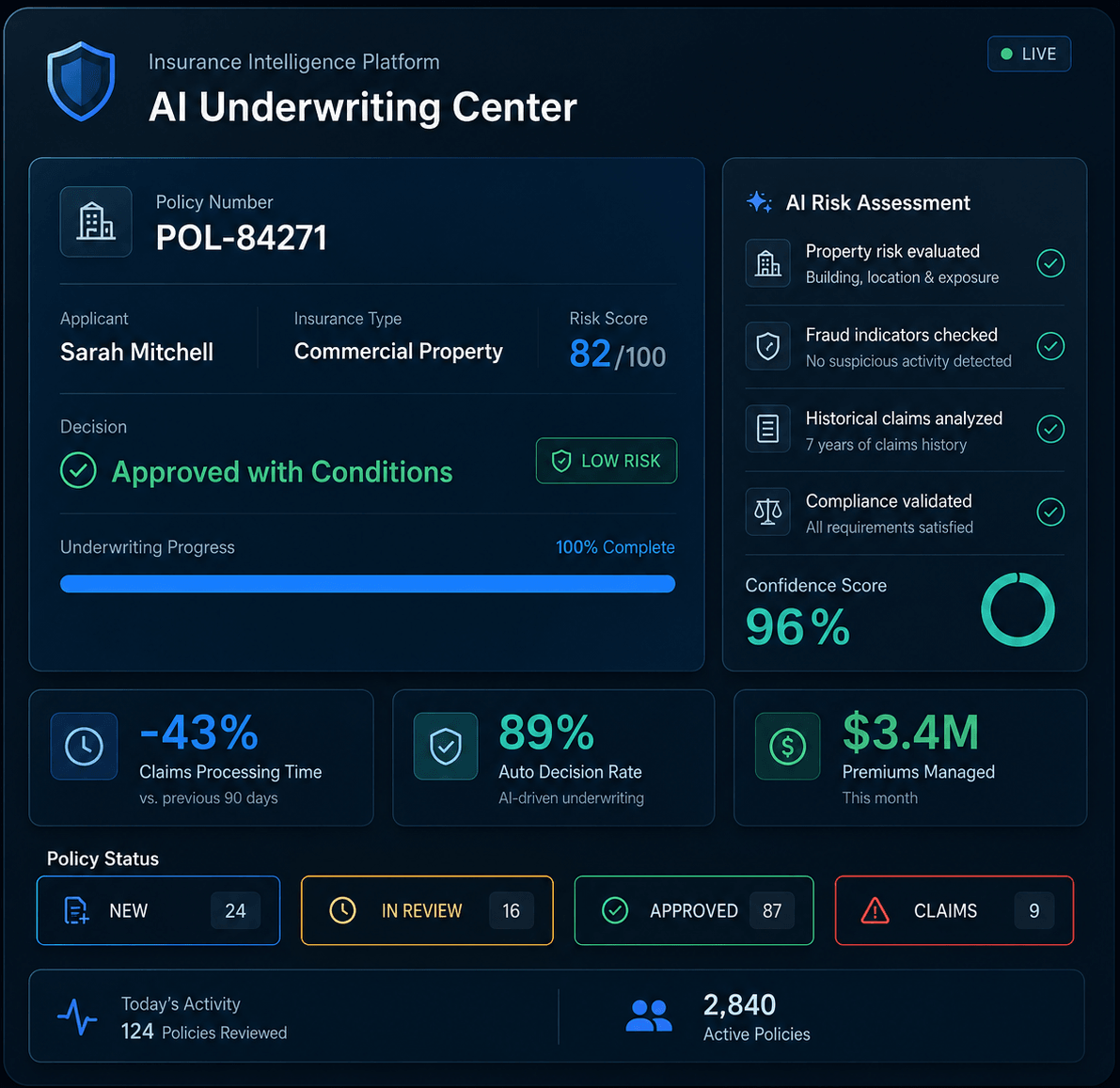This screenshot has height=1088, width=1120.
Task: Click the NEW count badge 24
Action: coord(235,910)
